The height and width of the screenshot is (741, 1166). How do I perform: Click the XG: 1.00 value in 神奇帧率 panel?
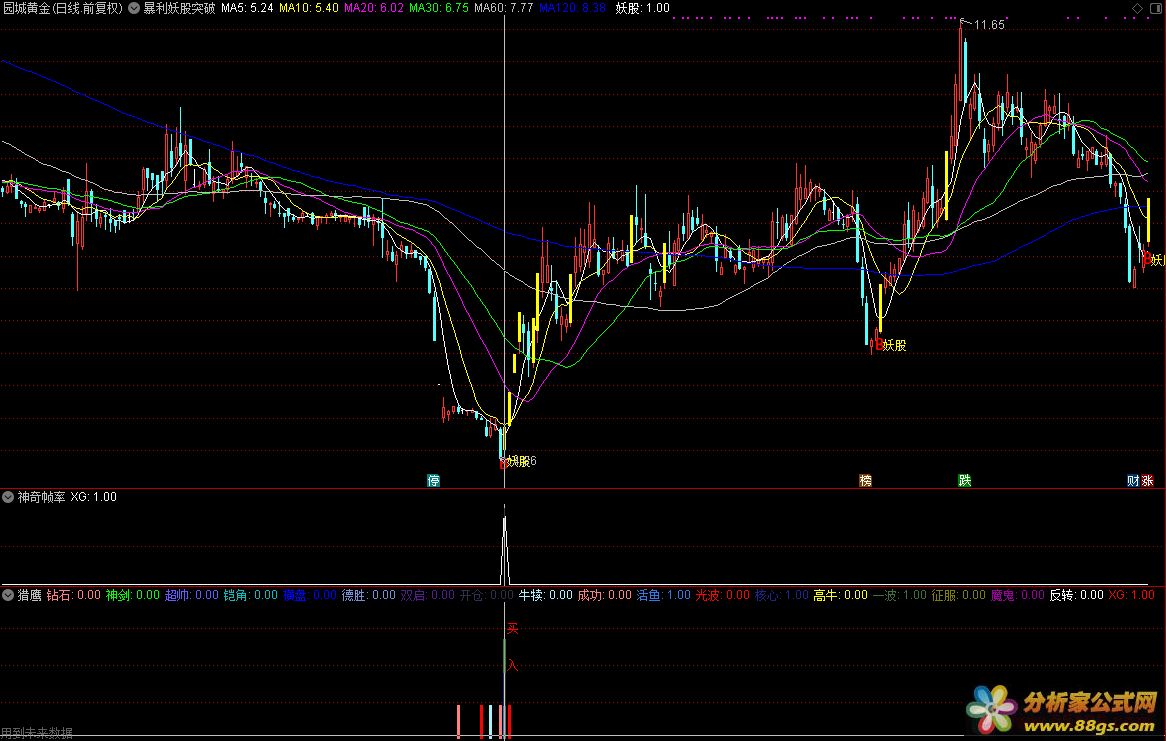(x=94, y=496)
